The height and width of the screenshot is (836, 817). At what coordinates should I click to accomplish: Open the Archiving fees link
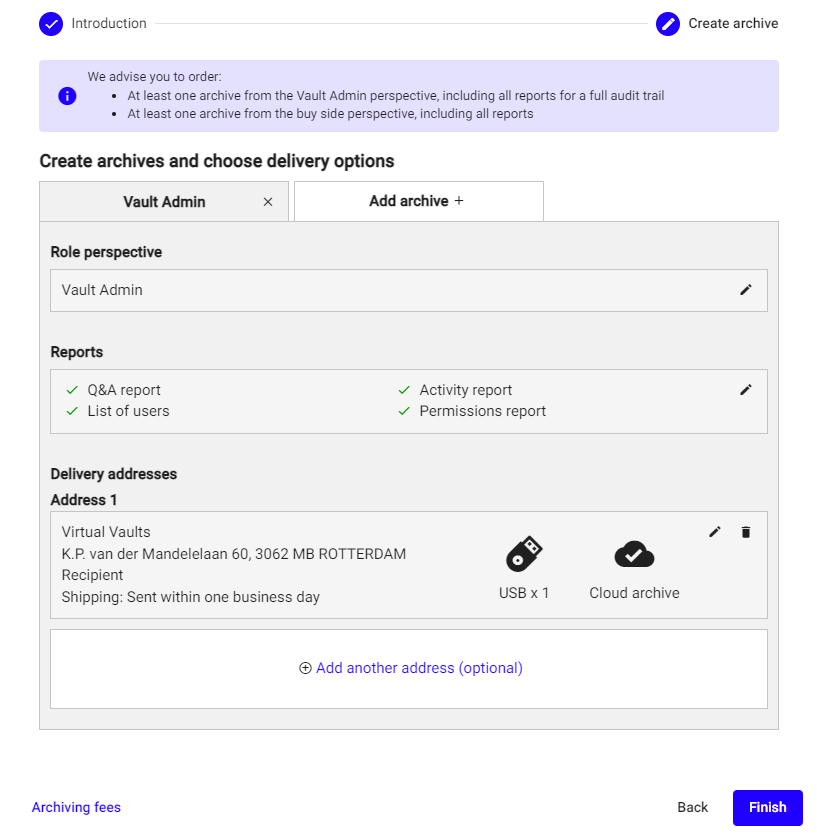click(x=76, y=807)
